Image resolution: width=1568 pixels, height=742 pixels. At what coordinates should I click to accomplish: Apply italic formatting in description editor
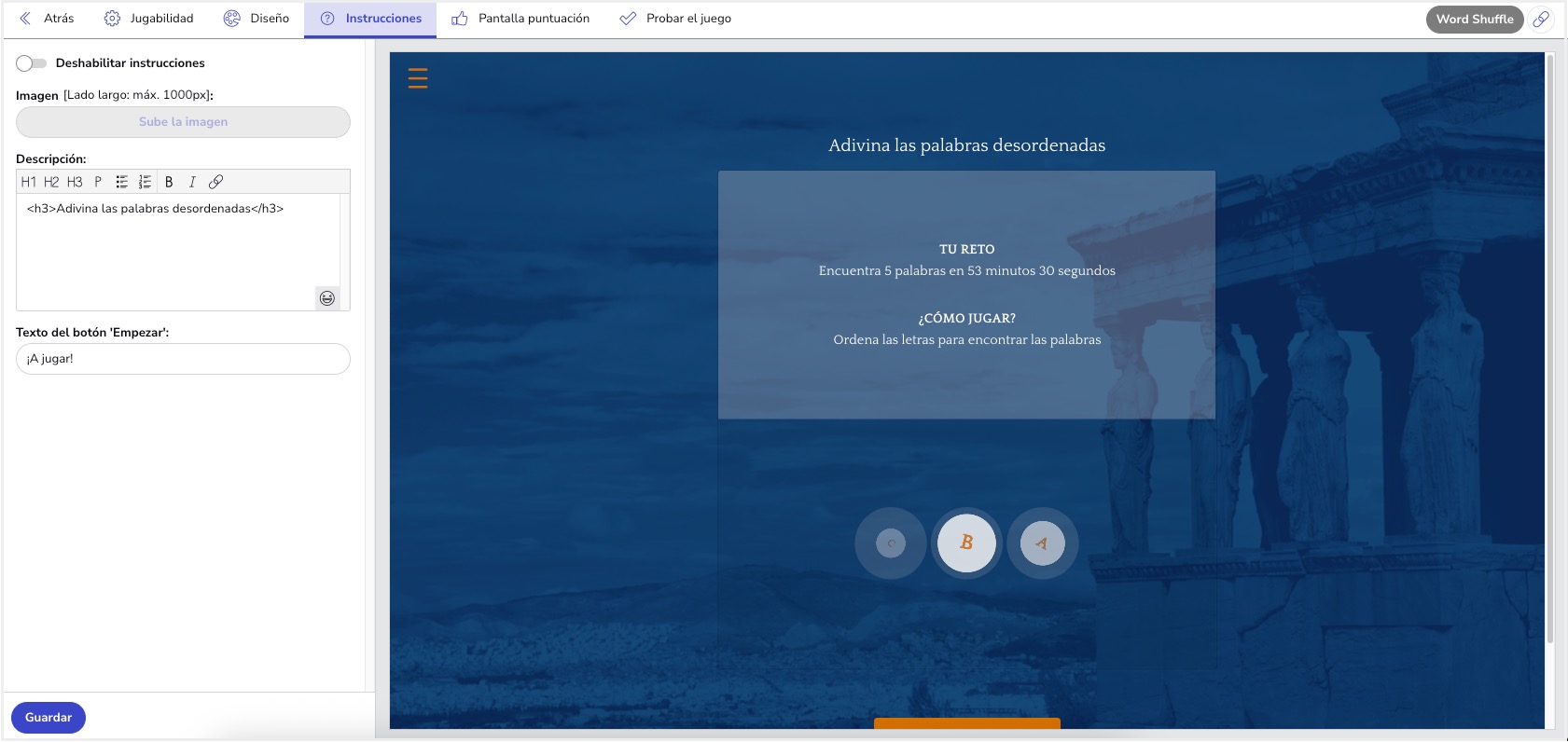point(192,182)
